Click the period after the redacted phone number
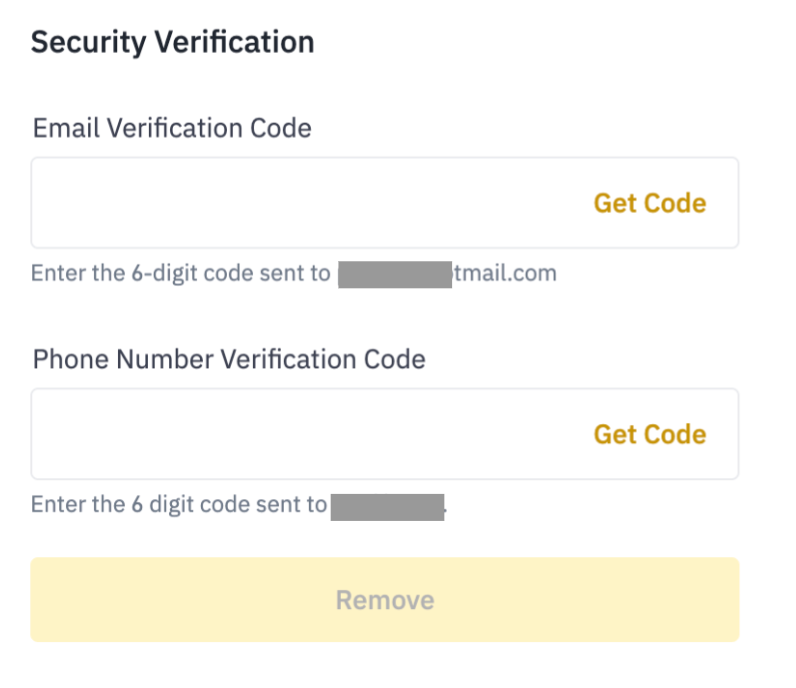This screenshot has width=796, height=688. [x=446, y=512]
